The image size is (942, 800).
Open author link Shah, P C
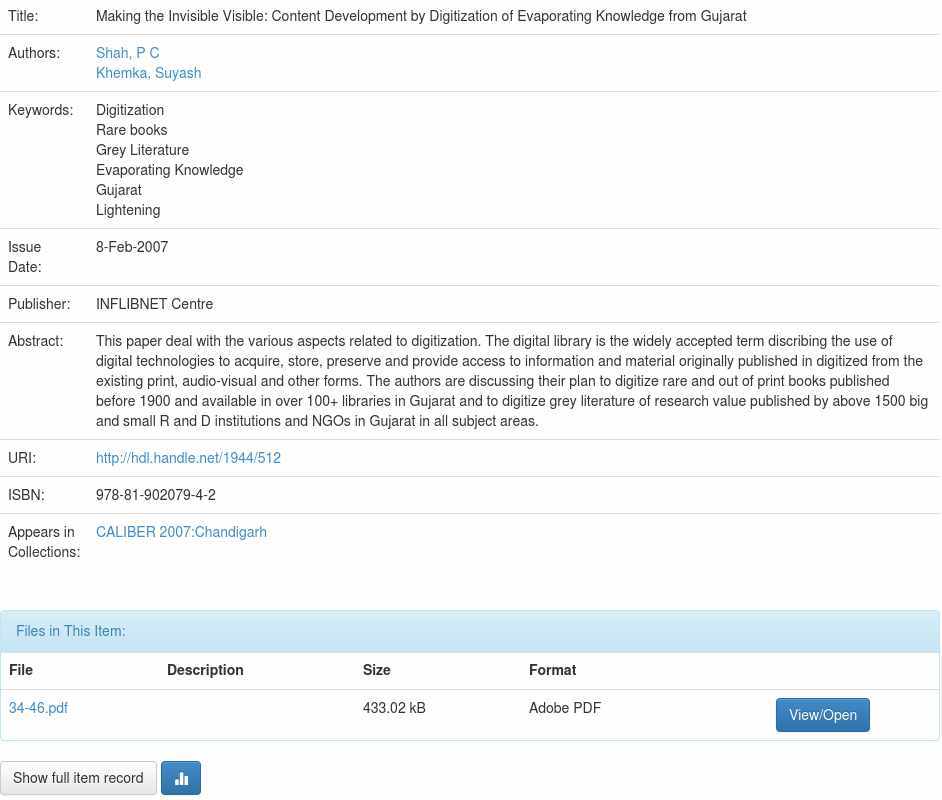click(127, 53)
